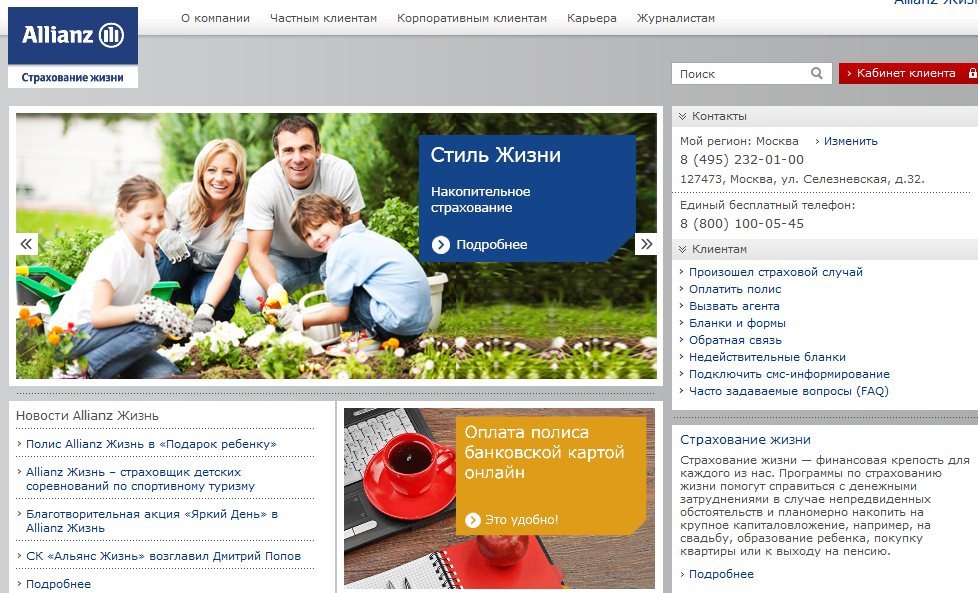This screenshot has width=978, height=593.
Task: Collapse the Контакты section
Action: (x=682, y=116)
